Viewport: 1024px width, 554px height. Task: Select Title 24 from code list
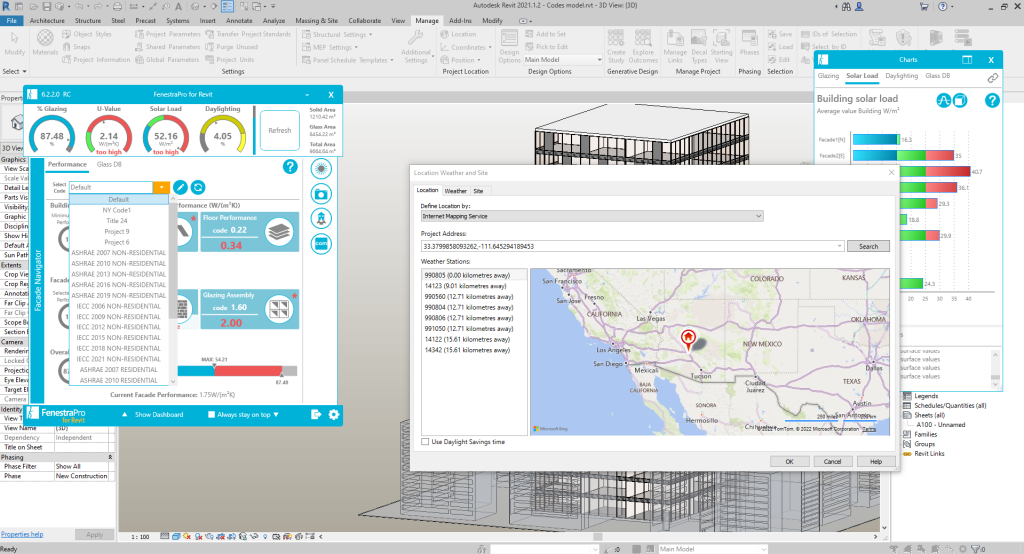click(x=117, y=221)
